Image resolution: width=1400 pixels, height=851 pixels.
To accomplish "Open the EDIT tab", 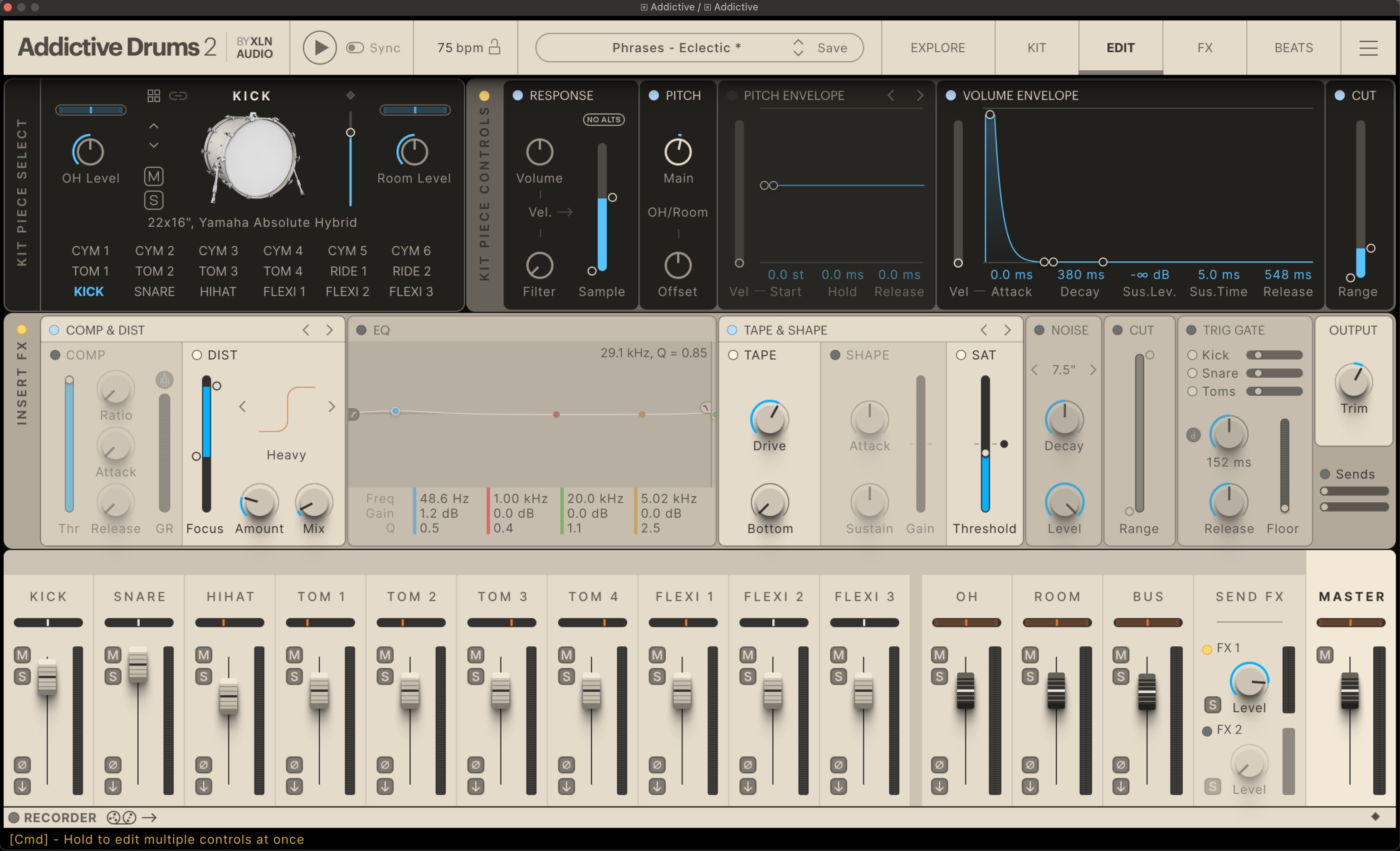I will pos(1121,48).
